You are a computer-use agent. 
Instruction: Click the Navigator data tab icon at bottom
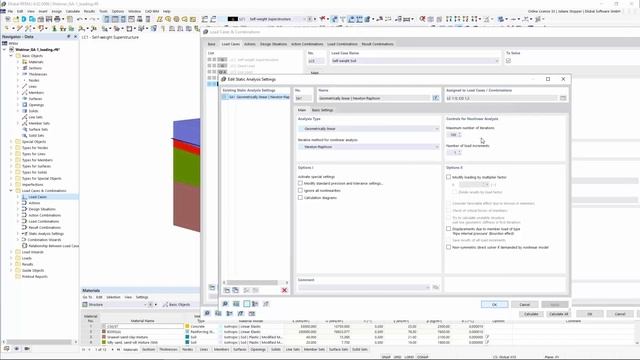[x=7, y=349]
